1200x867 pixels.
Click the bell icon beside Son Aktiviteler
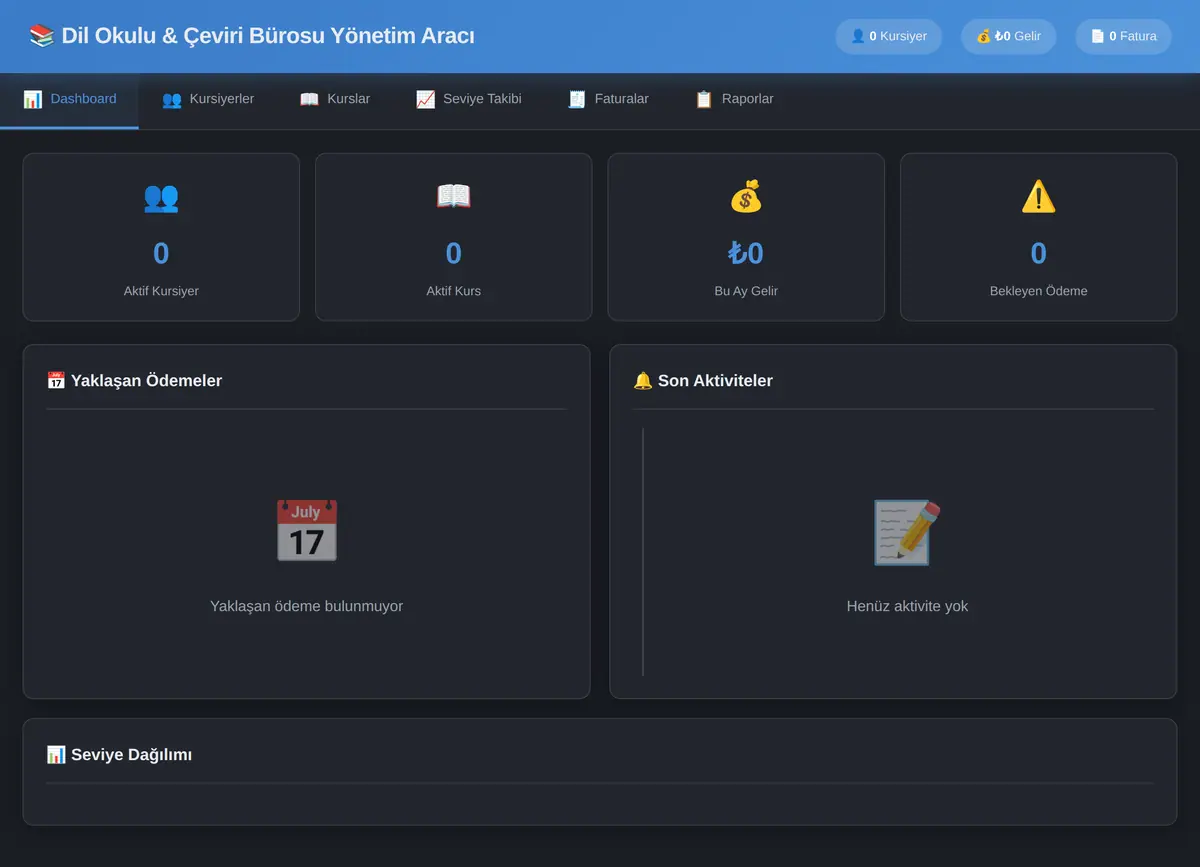coord(643,381)
